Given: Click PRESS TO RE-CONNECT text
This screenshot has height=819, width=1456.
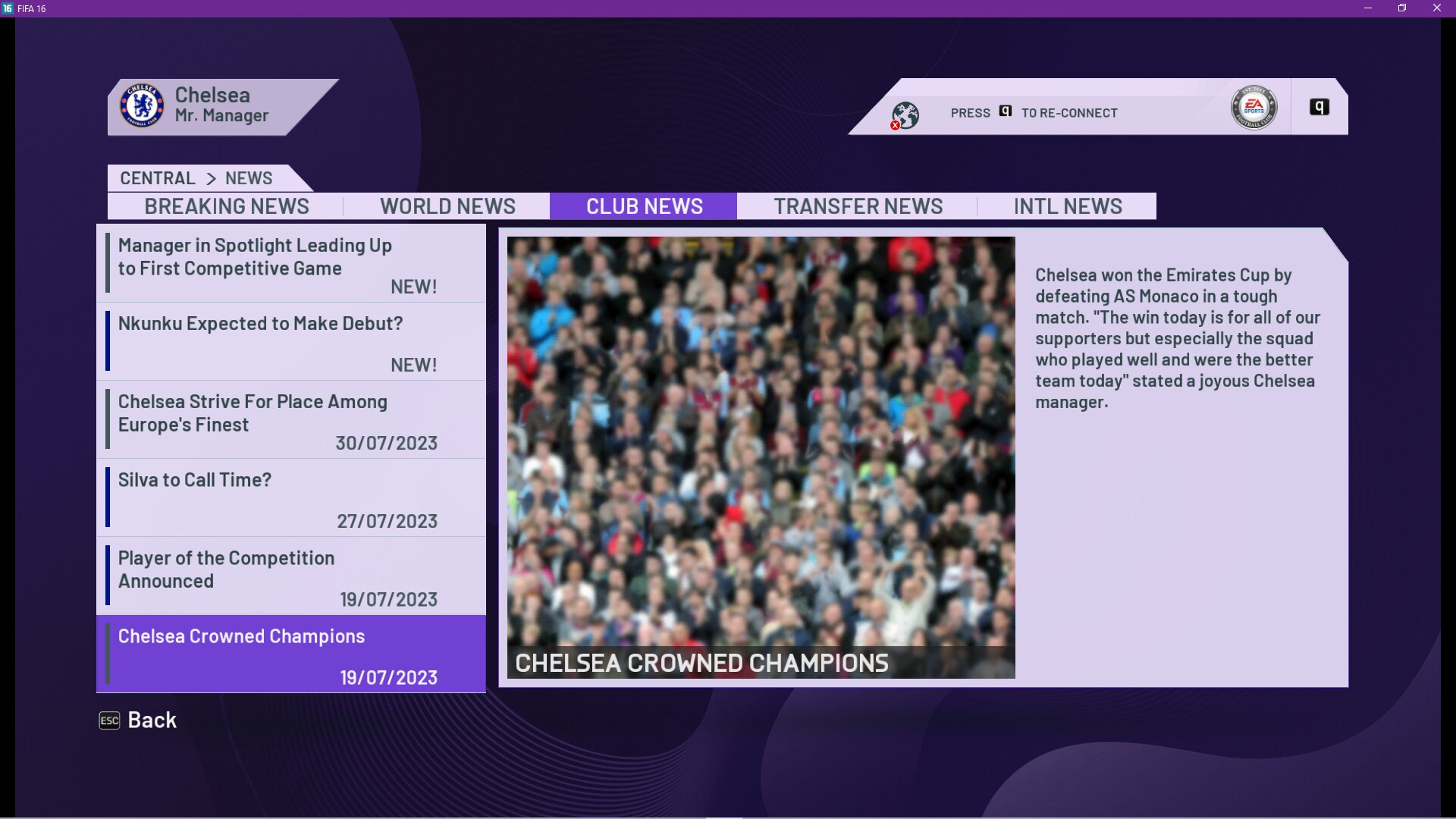Looking at the screenshot, I should (x=1034, y=113).
